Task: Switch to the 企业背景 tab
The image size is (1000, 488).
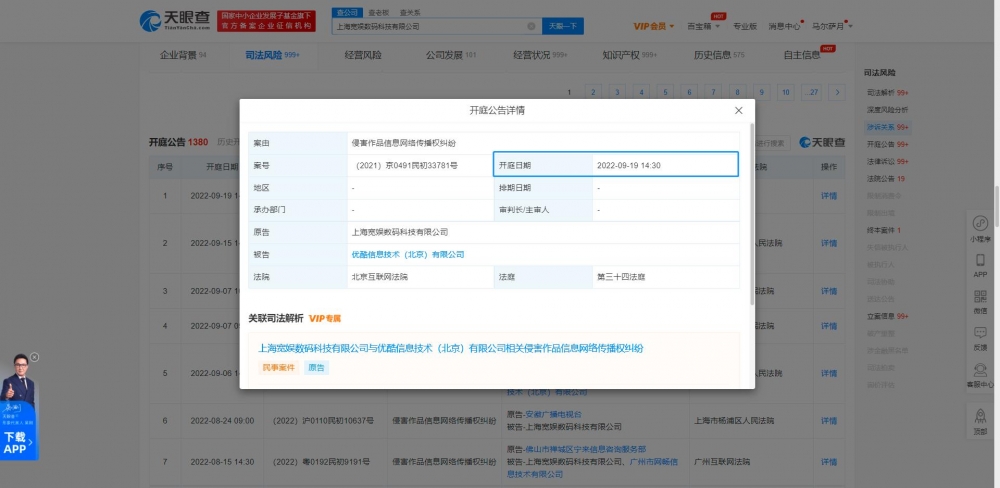Action: [183, 55]
